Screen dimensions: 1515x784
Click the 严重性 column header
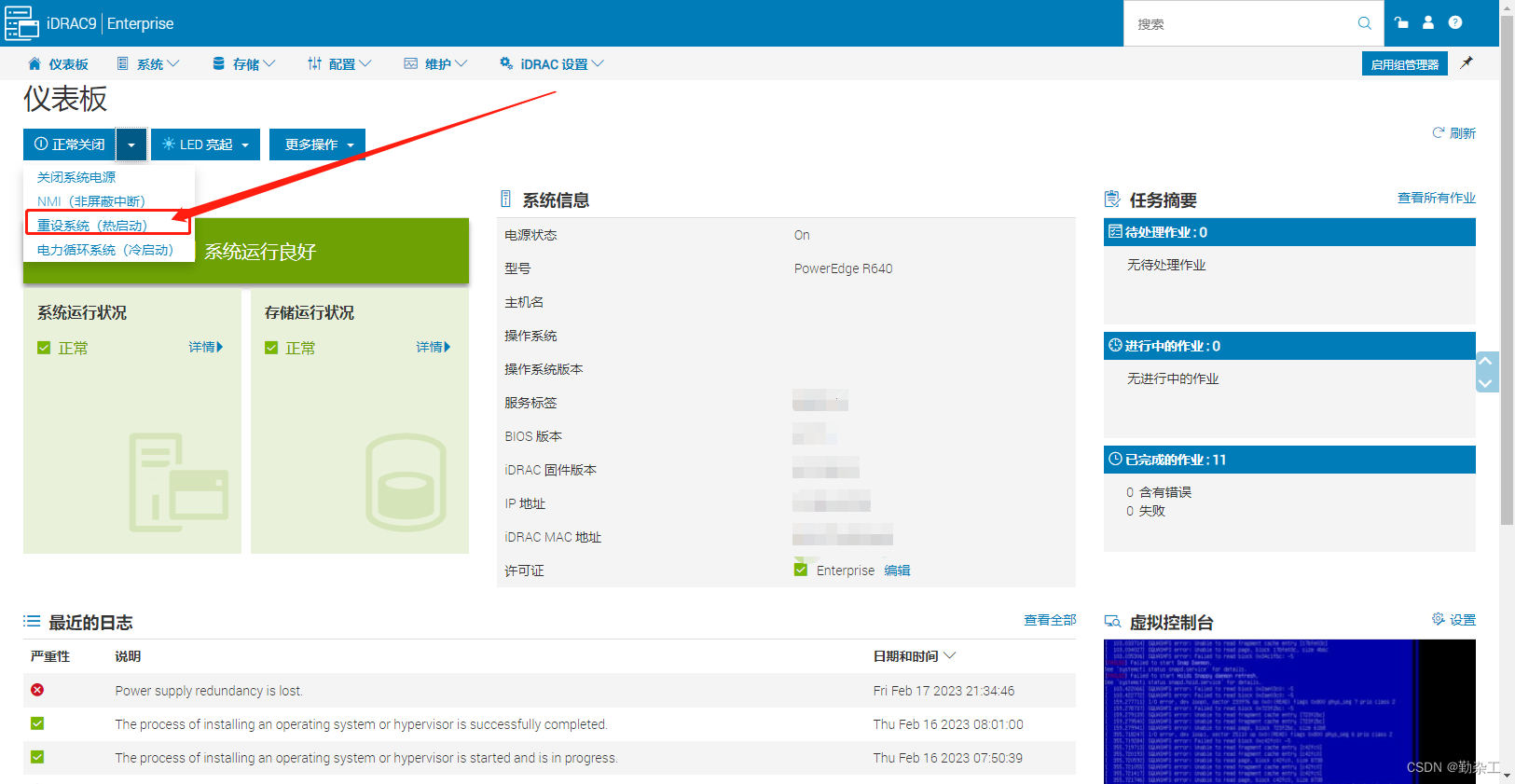[50, 656]
